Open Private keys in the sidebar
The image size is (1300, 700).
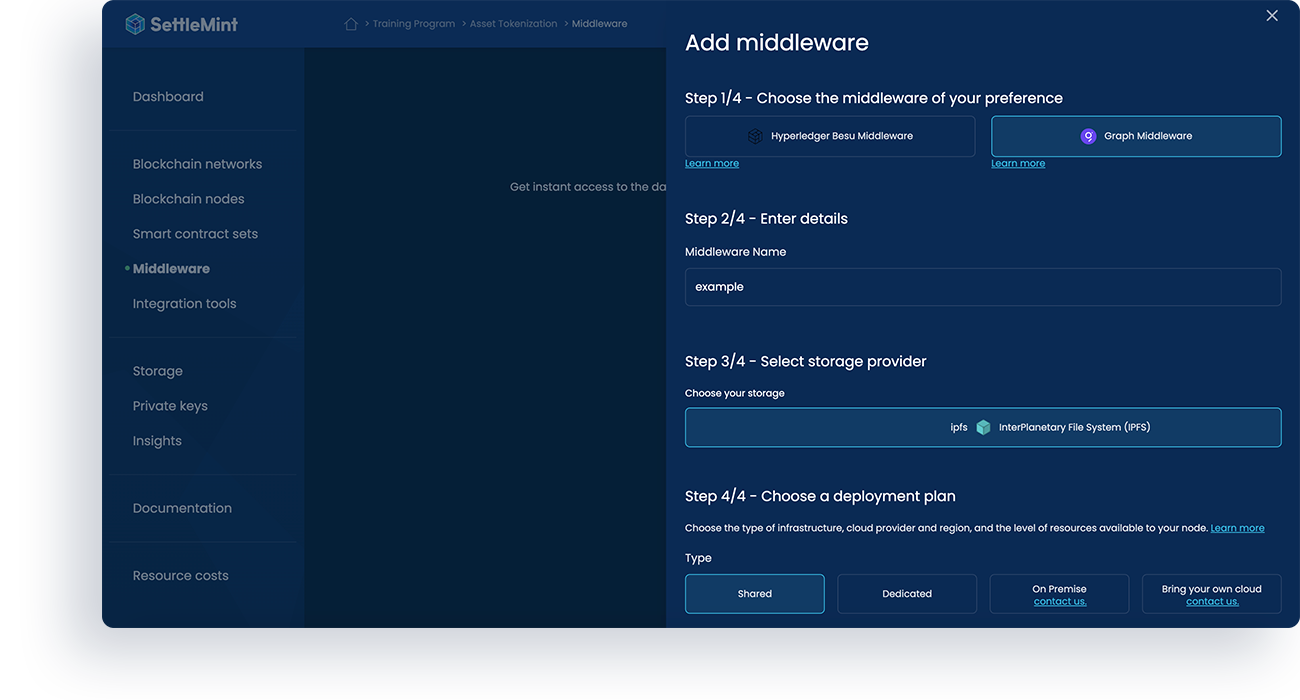[x=170, y=405]
